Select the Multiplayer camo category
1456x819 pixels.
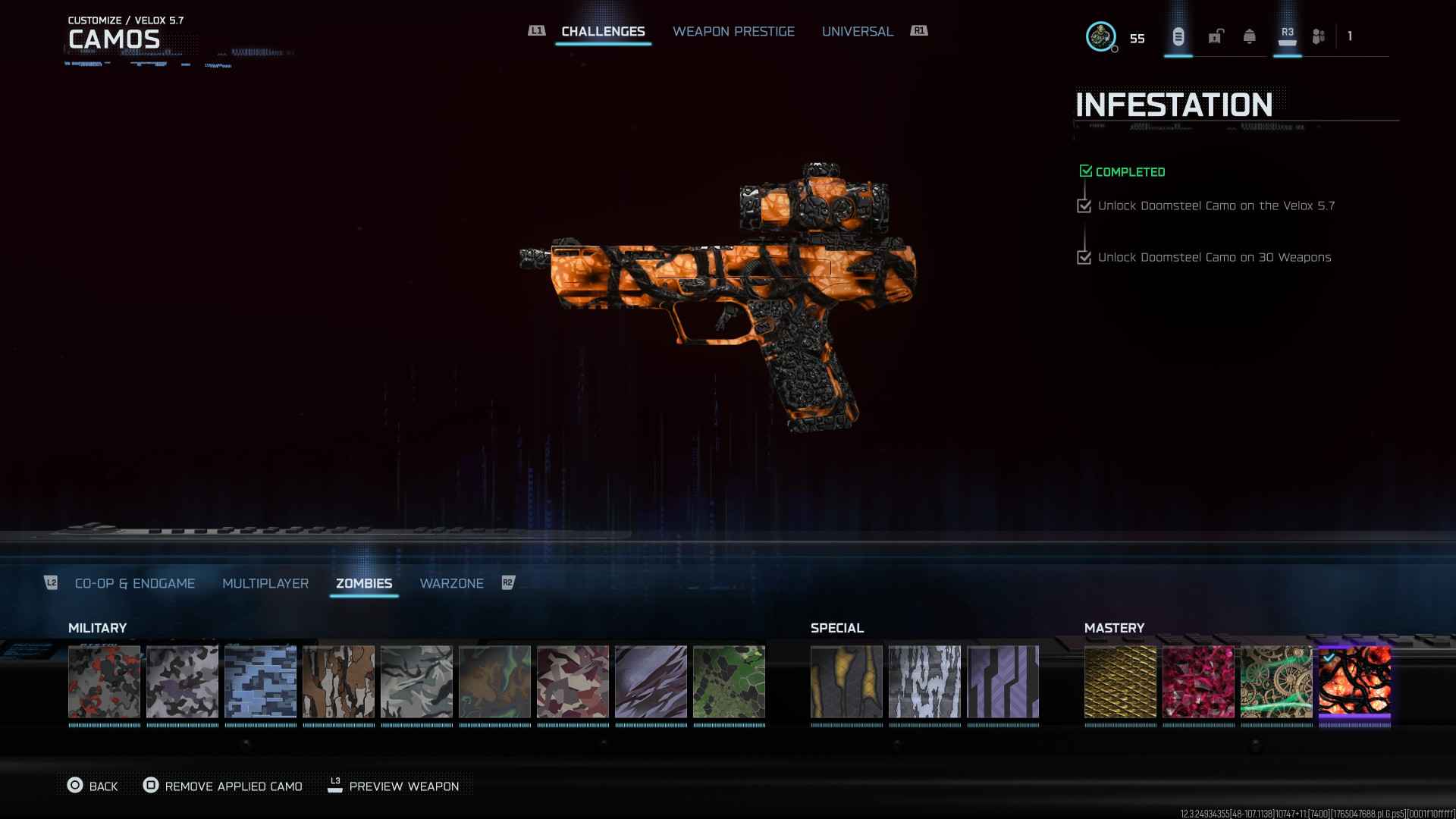coord(265,583)
